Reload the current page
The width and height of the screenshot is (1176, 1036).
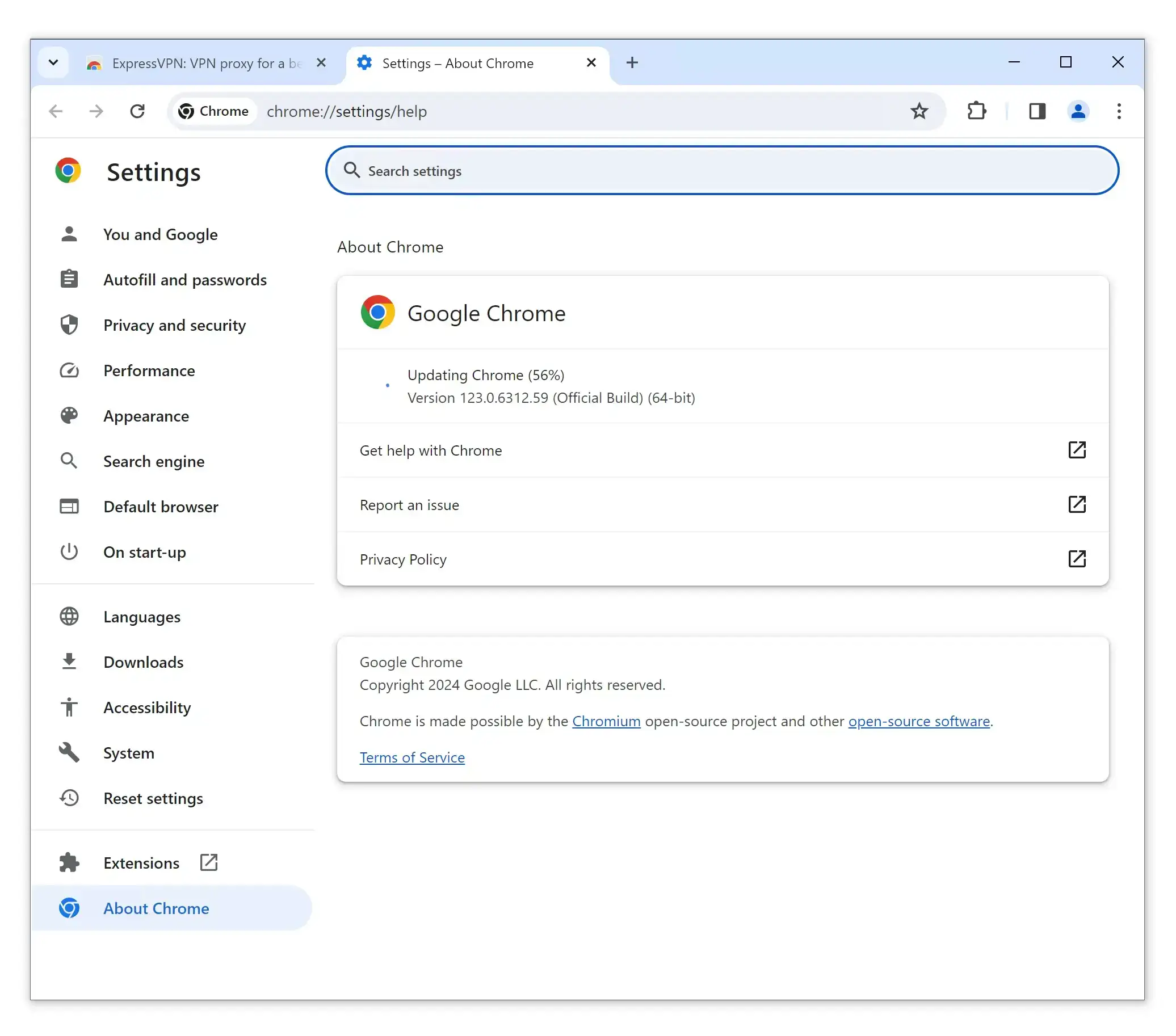tap(137, 111)
